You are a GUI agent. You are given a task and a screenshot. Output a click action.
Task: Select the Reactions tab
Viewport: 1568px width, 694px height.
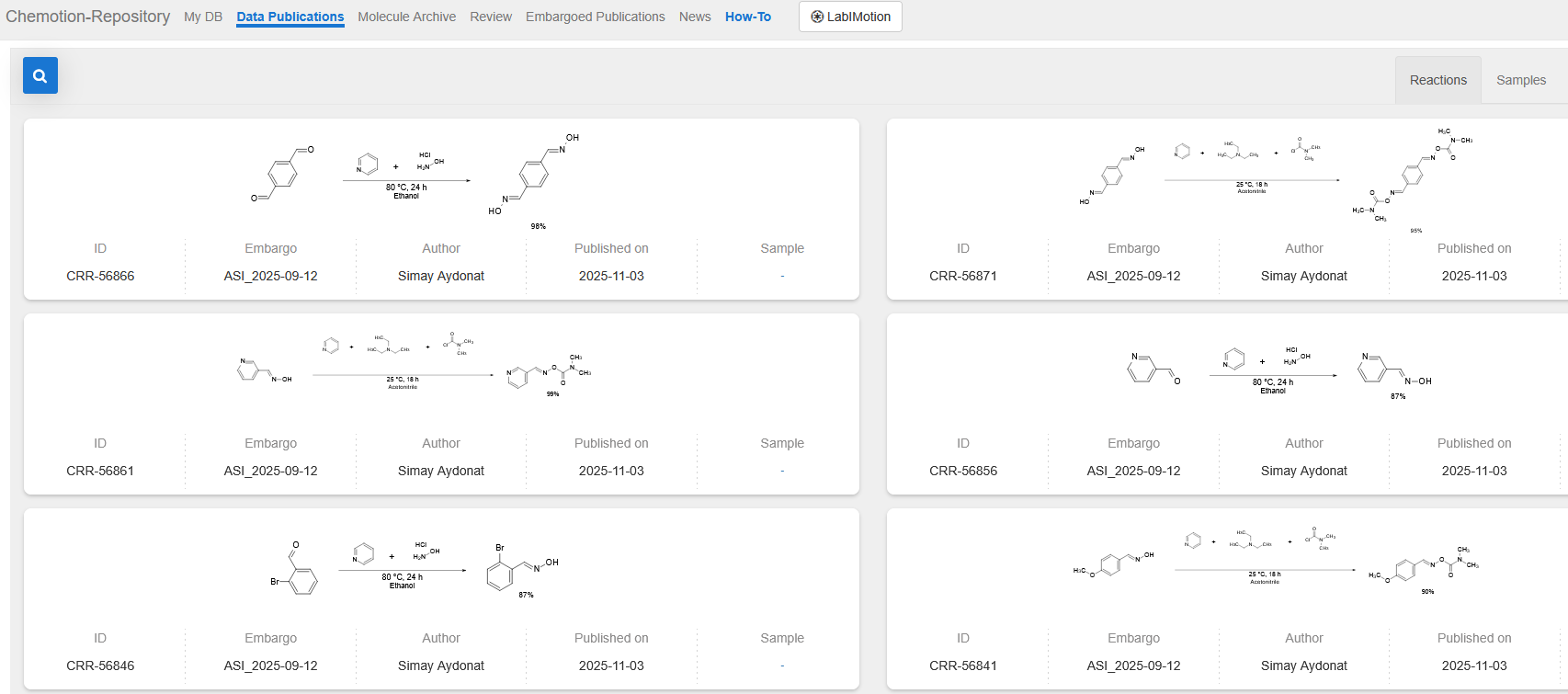click(x=1437, y=80)
